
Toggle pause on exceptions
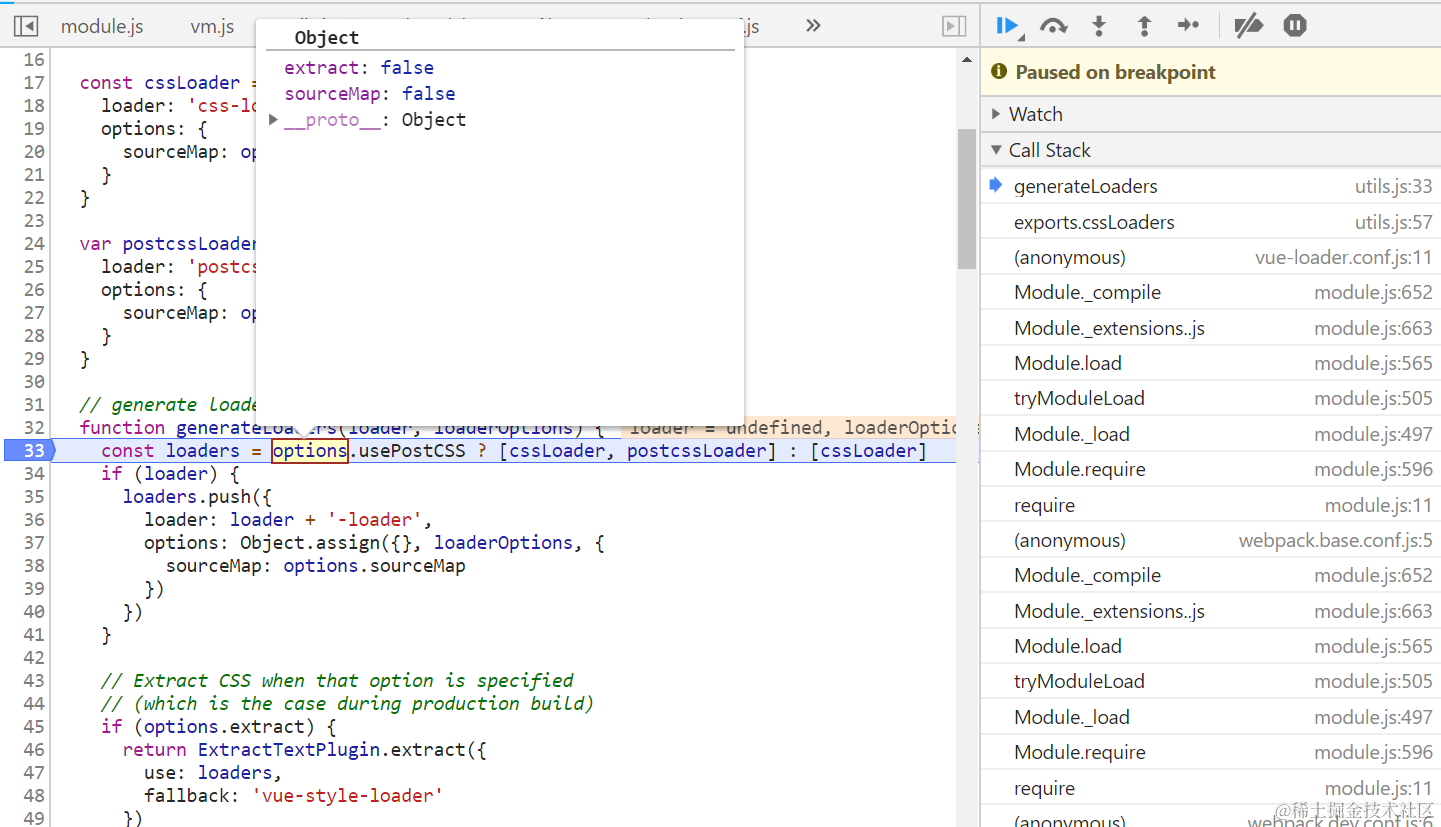(1295, 26)
